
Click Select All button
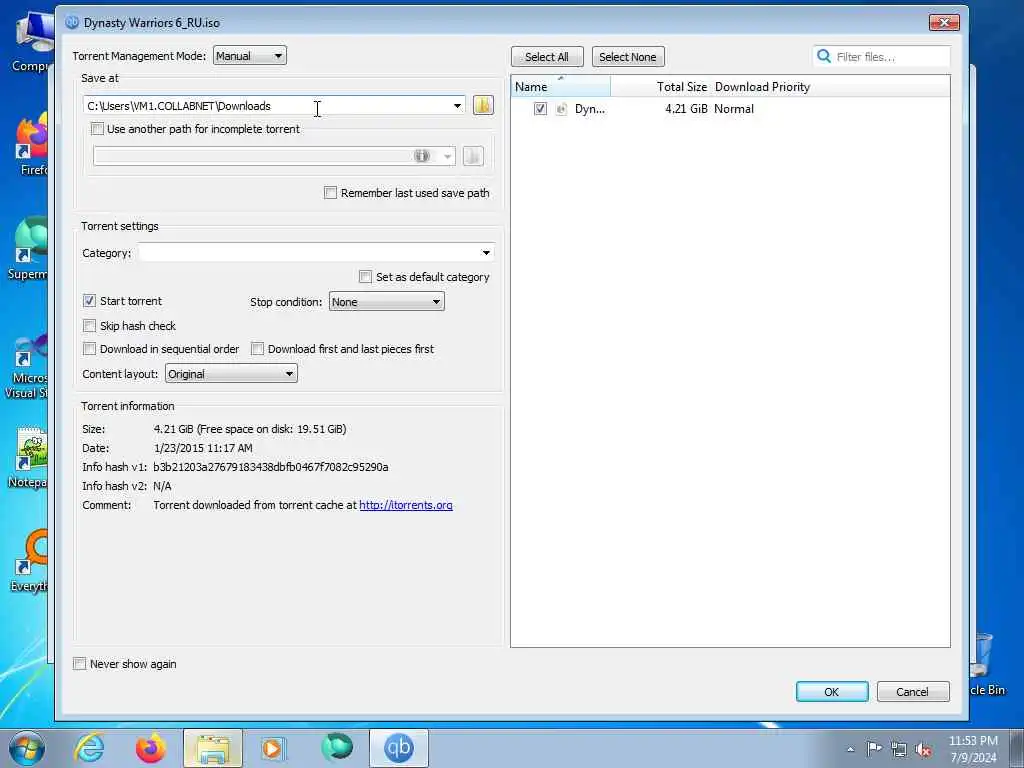click(x=547, y=57)
